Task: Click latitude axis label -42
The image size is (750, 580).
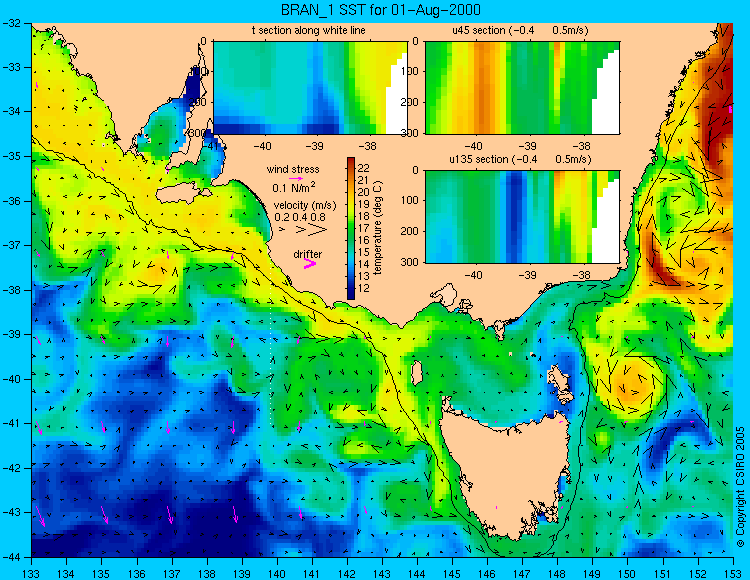Action: (12, 468)
